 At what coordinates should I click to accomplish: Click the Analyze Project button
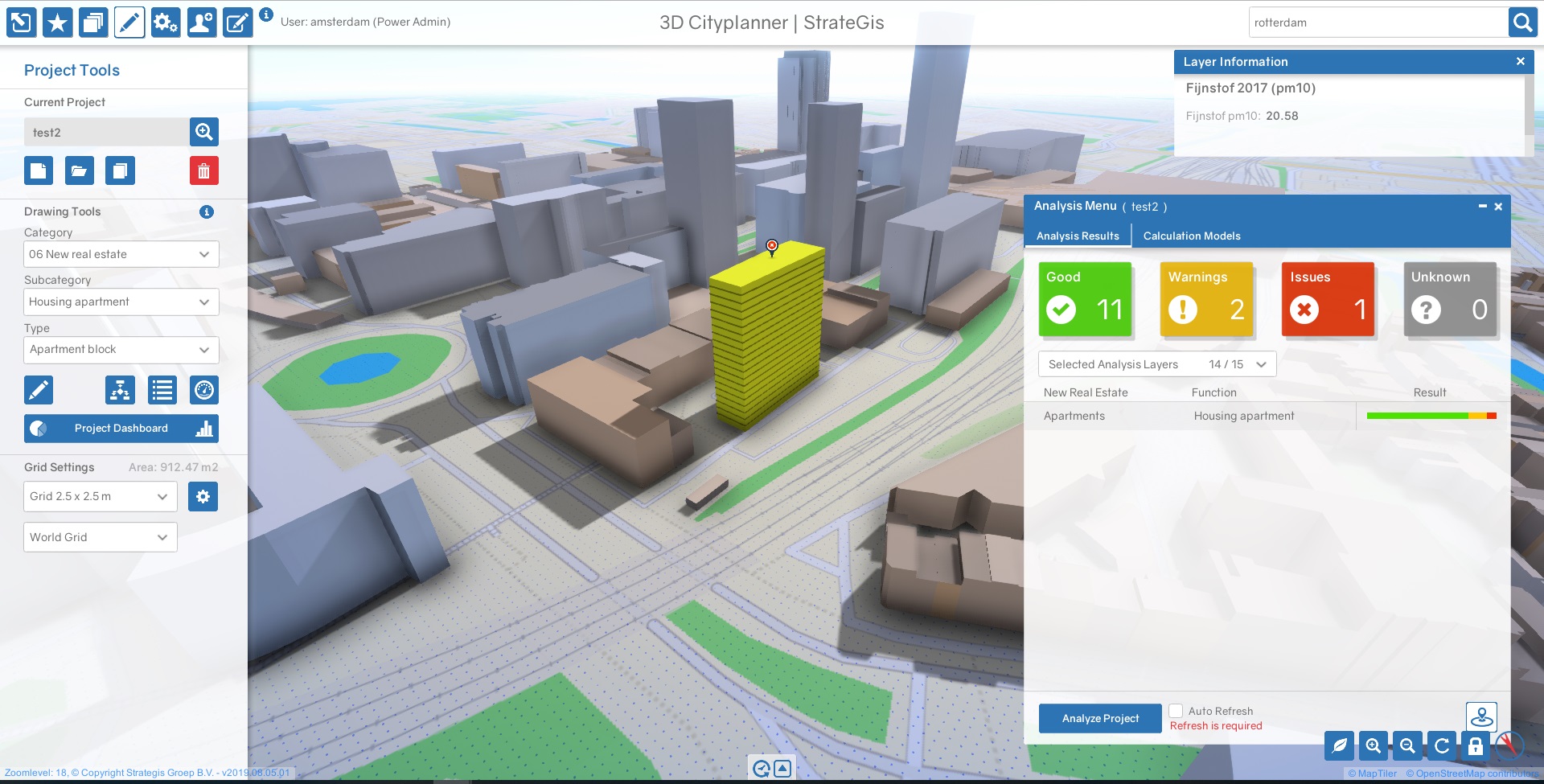point(1099,718)
